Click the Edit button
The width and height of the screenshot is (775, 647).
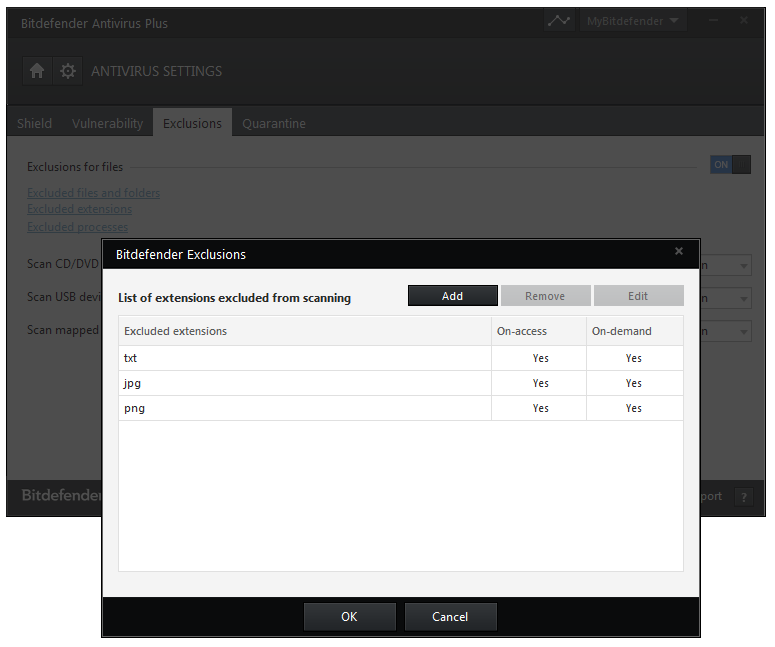(639, 296)
